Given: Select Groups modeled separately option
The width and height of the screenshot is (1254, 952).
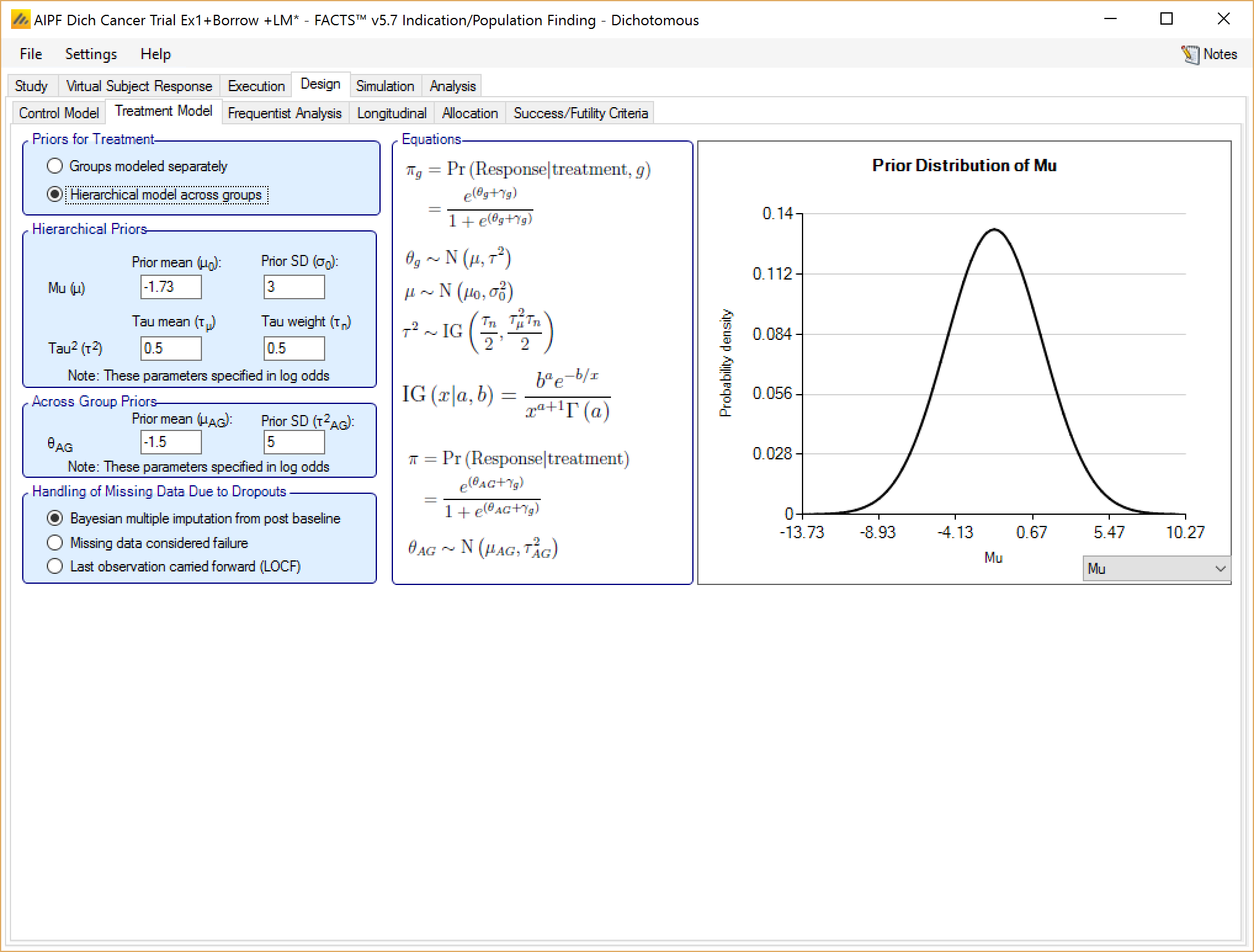Looking at the screenshot, I should (x=55, y=166).
